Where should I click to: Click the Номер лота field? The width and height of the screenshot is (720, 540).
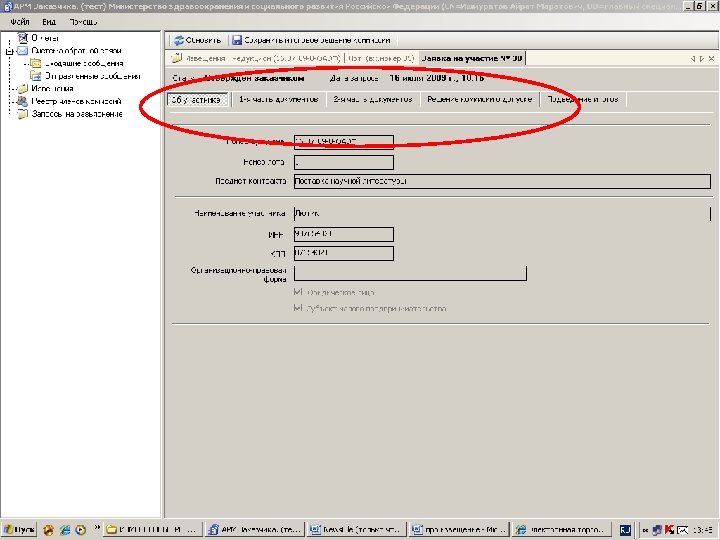click(343, 162)
